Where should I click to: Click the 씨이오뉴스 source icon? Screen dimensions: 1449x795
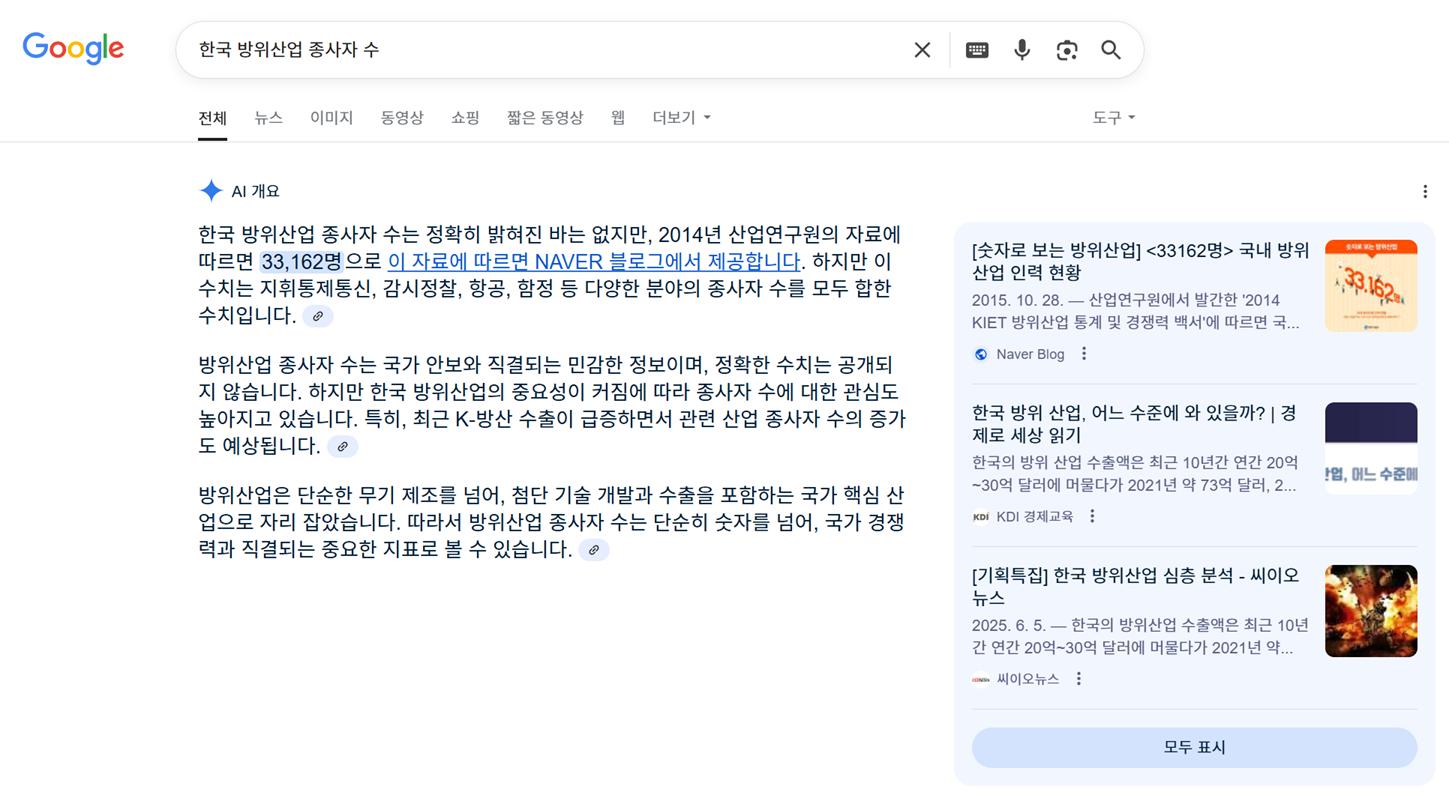(x=981, y=679)
